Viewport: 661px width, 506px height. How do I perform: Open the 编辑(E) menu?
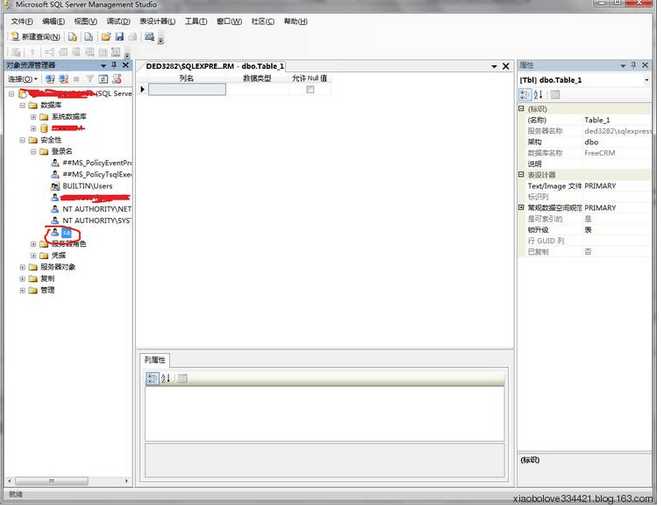coord(54,21)
